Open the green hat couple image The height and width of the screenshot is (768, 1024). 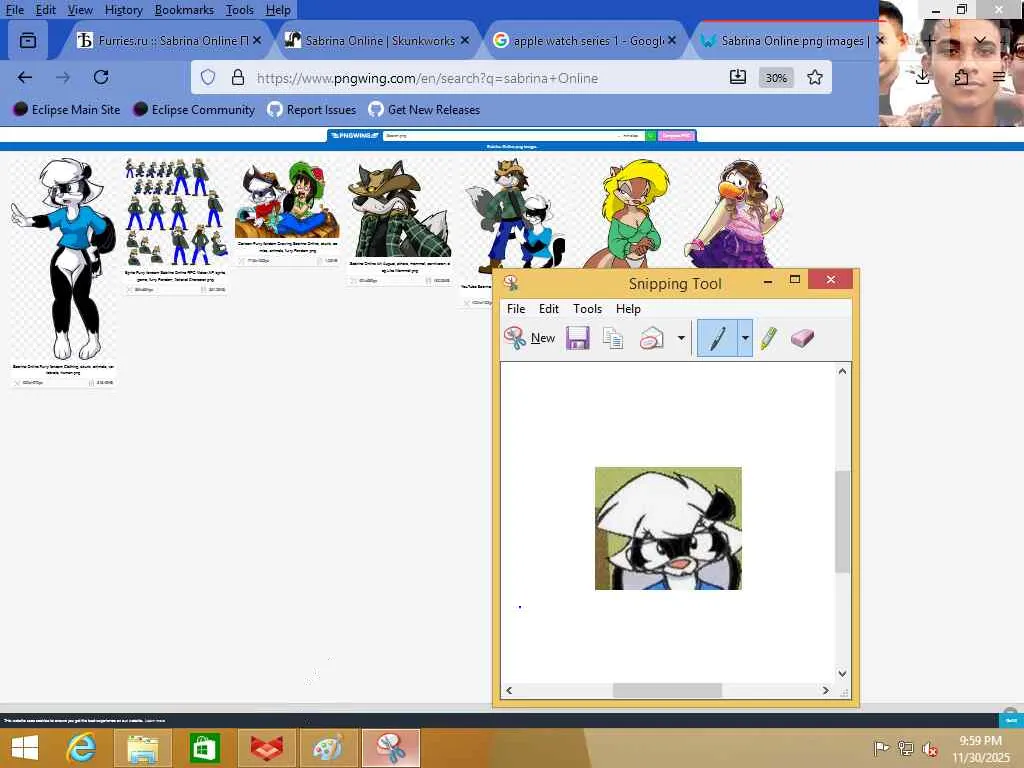287,199
